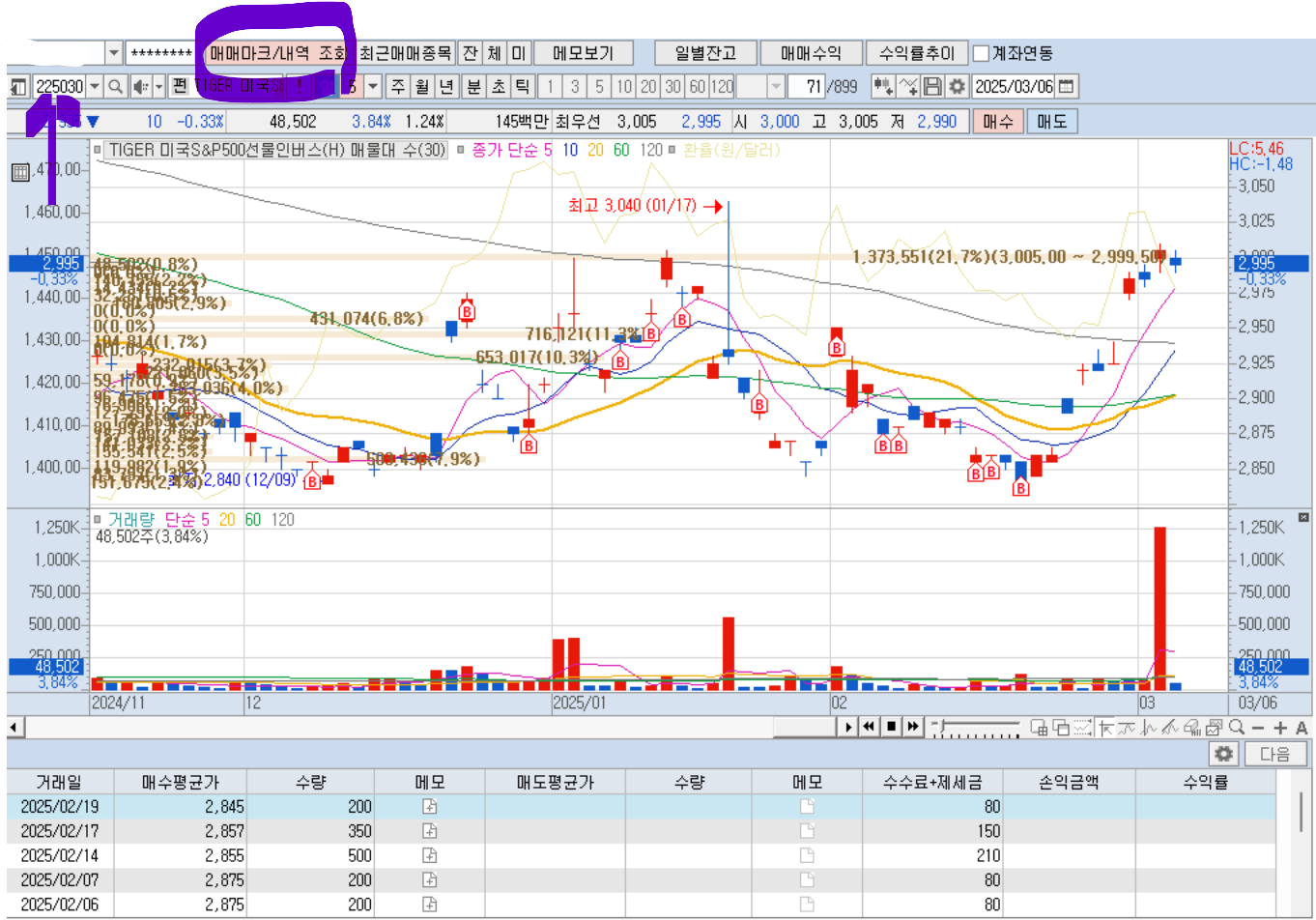Click the data table icon left of the chart
The image size is (1316, 920).
[19, 173]
